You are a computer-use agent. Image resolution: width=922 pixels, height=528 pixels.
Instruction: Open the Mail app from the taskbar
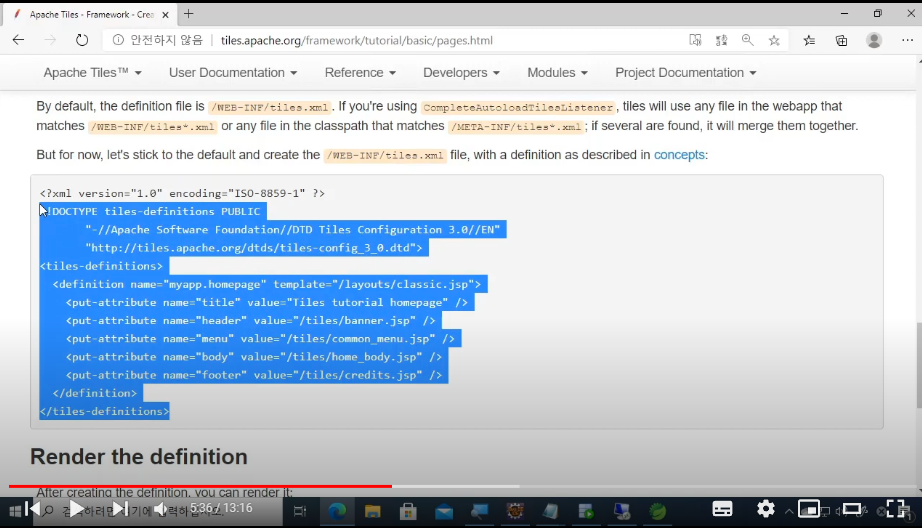[444, 511]
